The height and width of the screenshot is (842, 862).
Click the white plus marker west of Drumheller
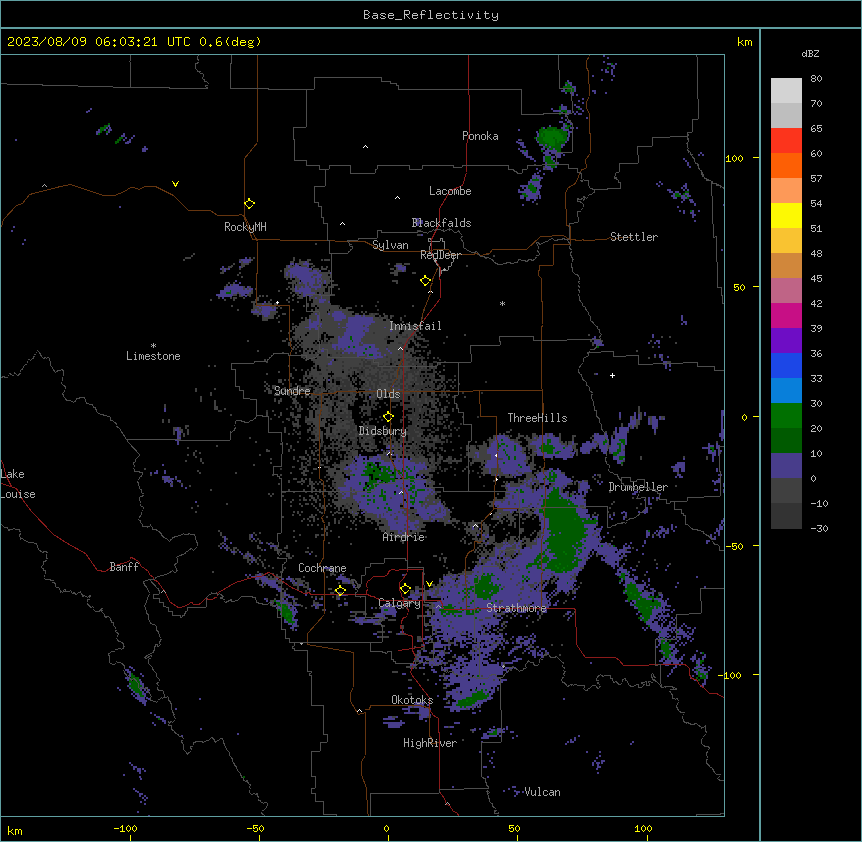coord(612,375)
